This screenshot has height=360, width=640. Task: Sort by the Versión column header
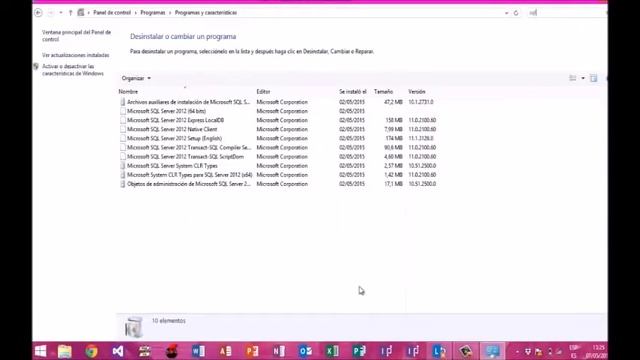[417, 92]
